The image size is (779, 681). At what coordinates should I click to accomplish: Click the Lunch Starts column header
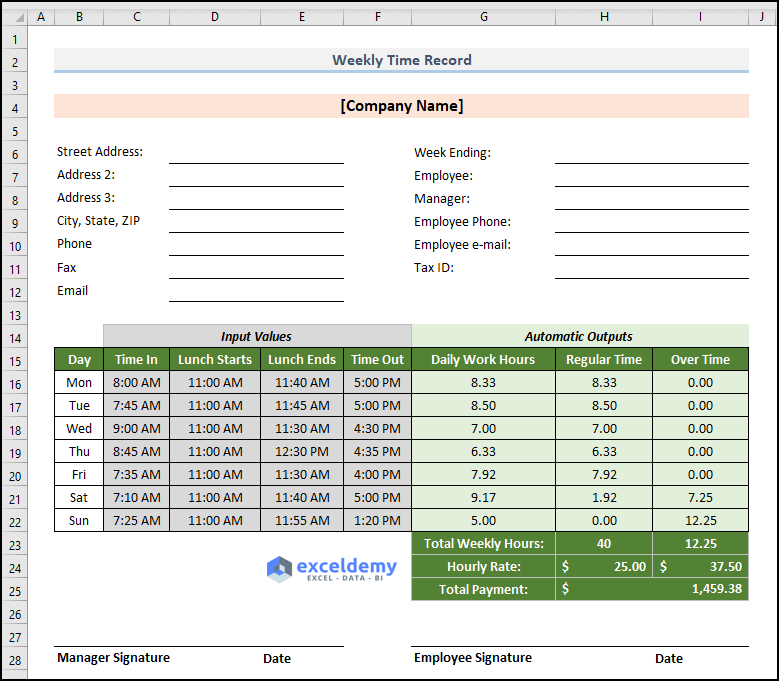click(x=215, y=360)
